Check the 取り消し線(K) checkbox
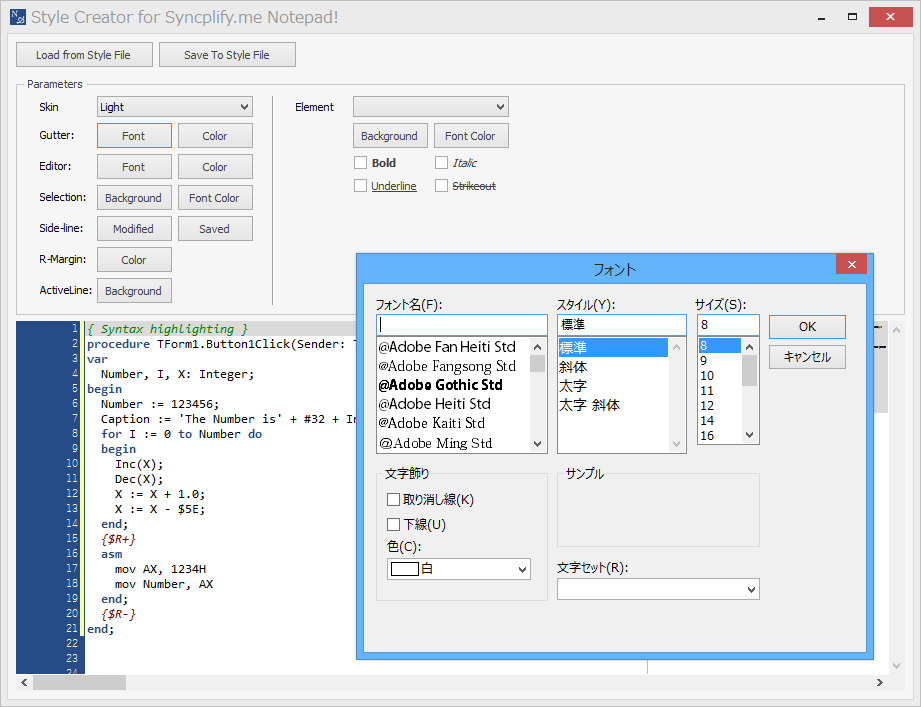 coord(394,500)
